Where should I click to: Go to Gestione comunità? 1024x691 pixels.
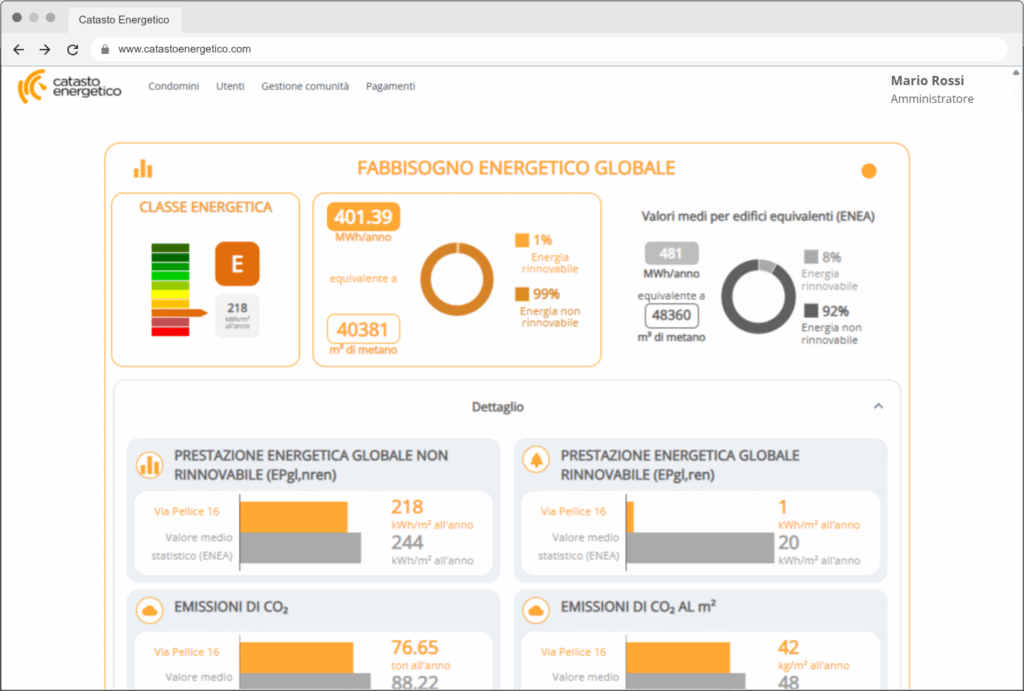pyautogui.click(x=305, y=87)
